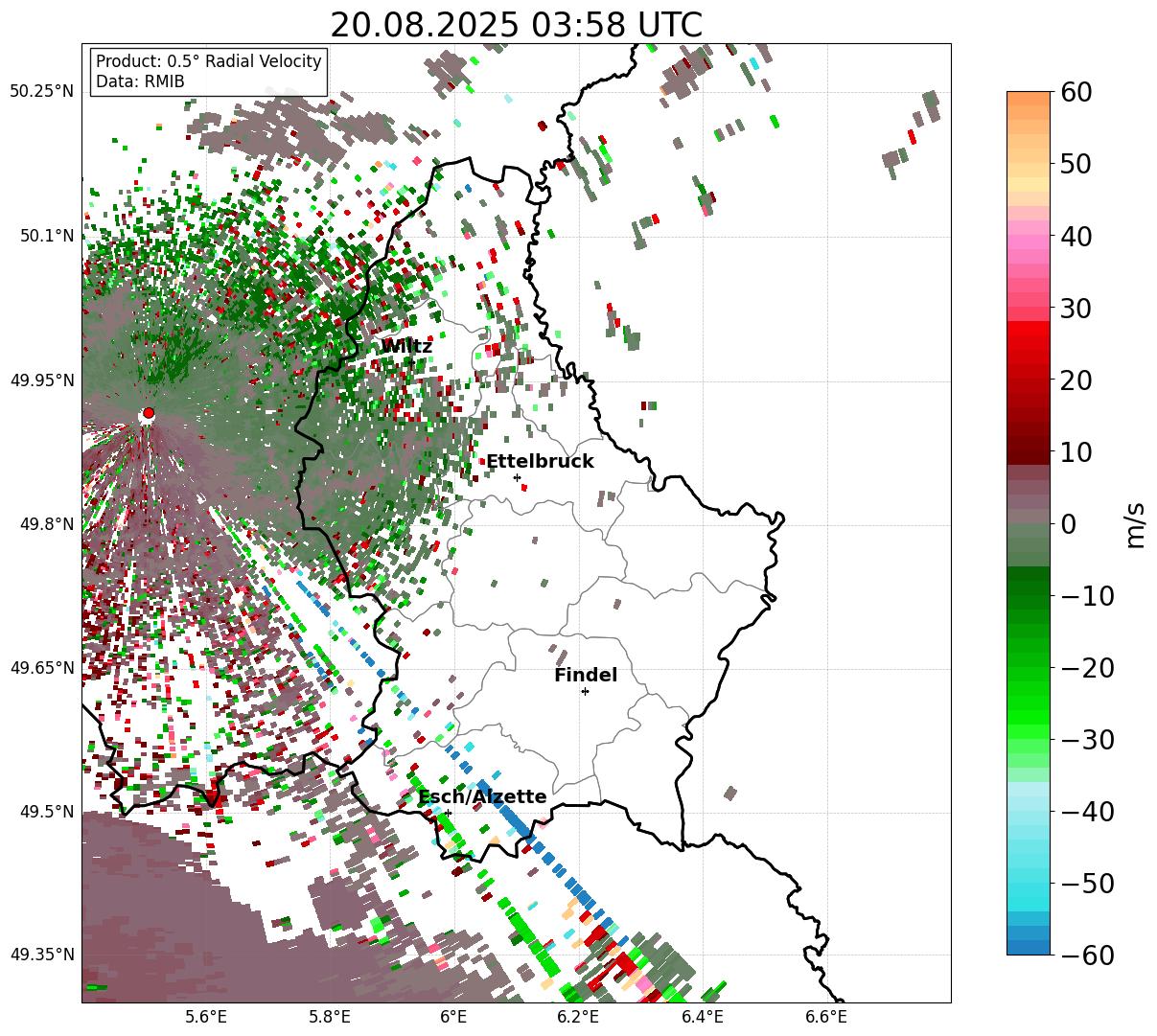Screen dimensions: 1157x1036
Task: Click the colorbar label −10
Action: [x=1087, y=595]
